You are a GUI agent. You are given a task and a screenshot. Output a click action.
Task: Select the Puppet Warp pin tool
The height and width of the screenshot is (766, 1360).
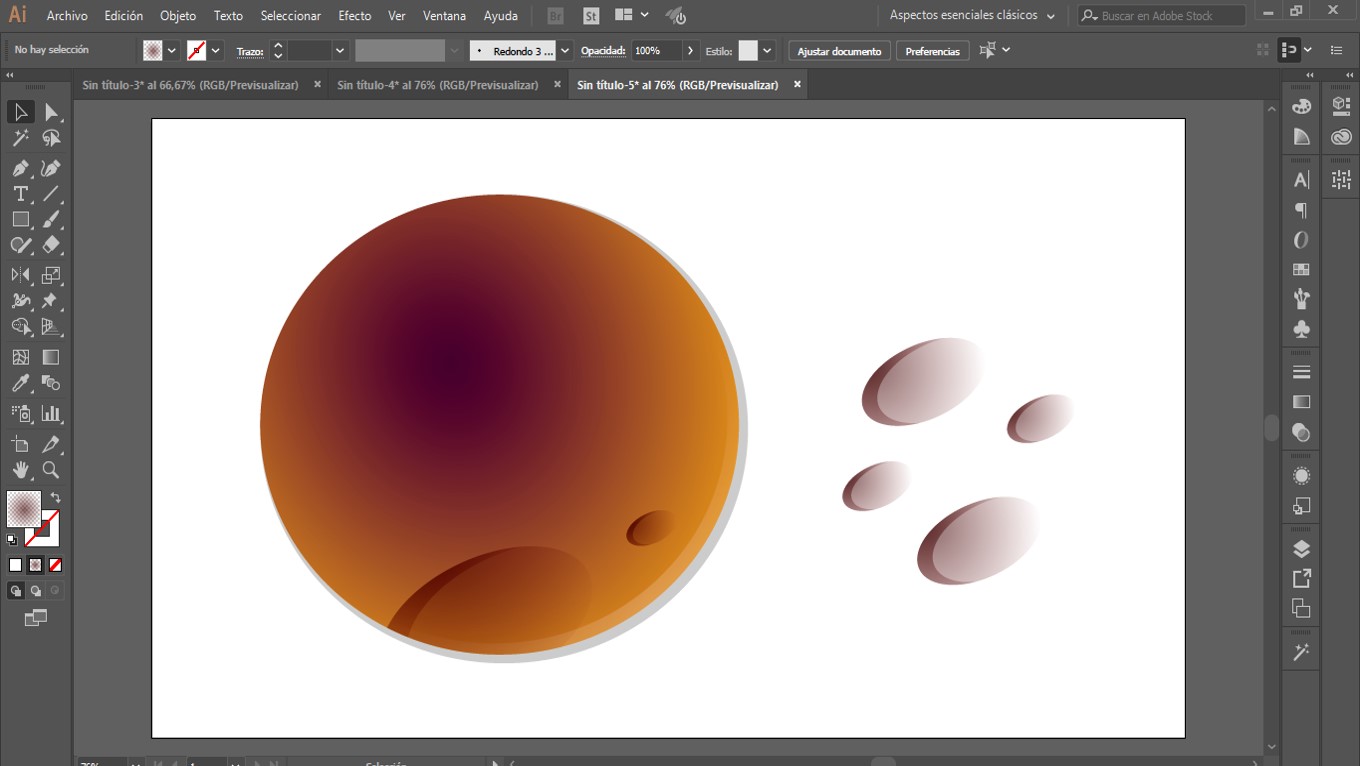tap(51, 301)
